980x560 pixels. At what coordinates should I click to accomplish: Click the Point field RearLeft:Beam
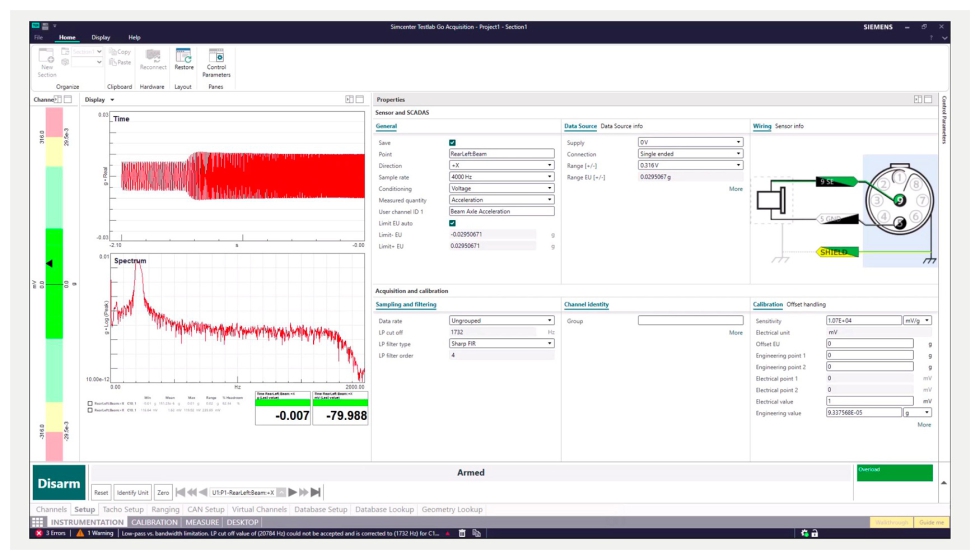pyautogui.click(x=501, y=154)
